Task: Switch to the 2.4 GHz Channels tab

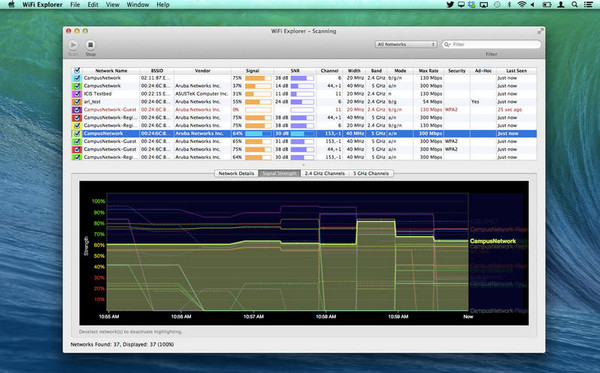Action: pyautogui.click(x=324, y=173)
